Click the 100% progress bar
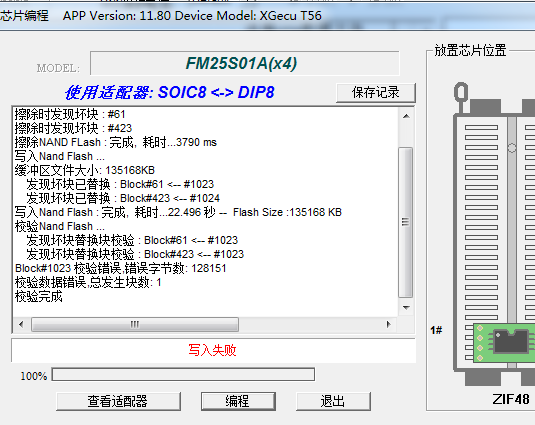Image resolution: width=535 pixels, height=425 pixels. (x=183, y=375)
